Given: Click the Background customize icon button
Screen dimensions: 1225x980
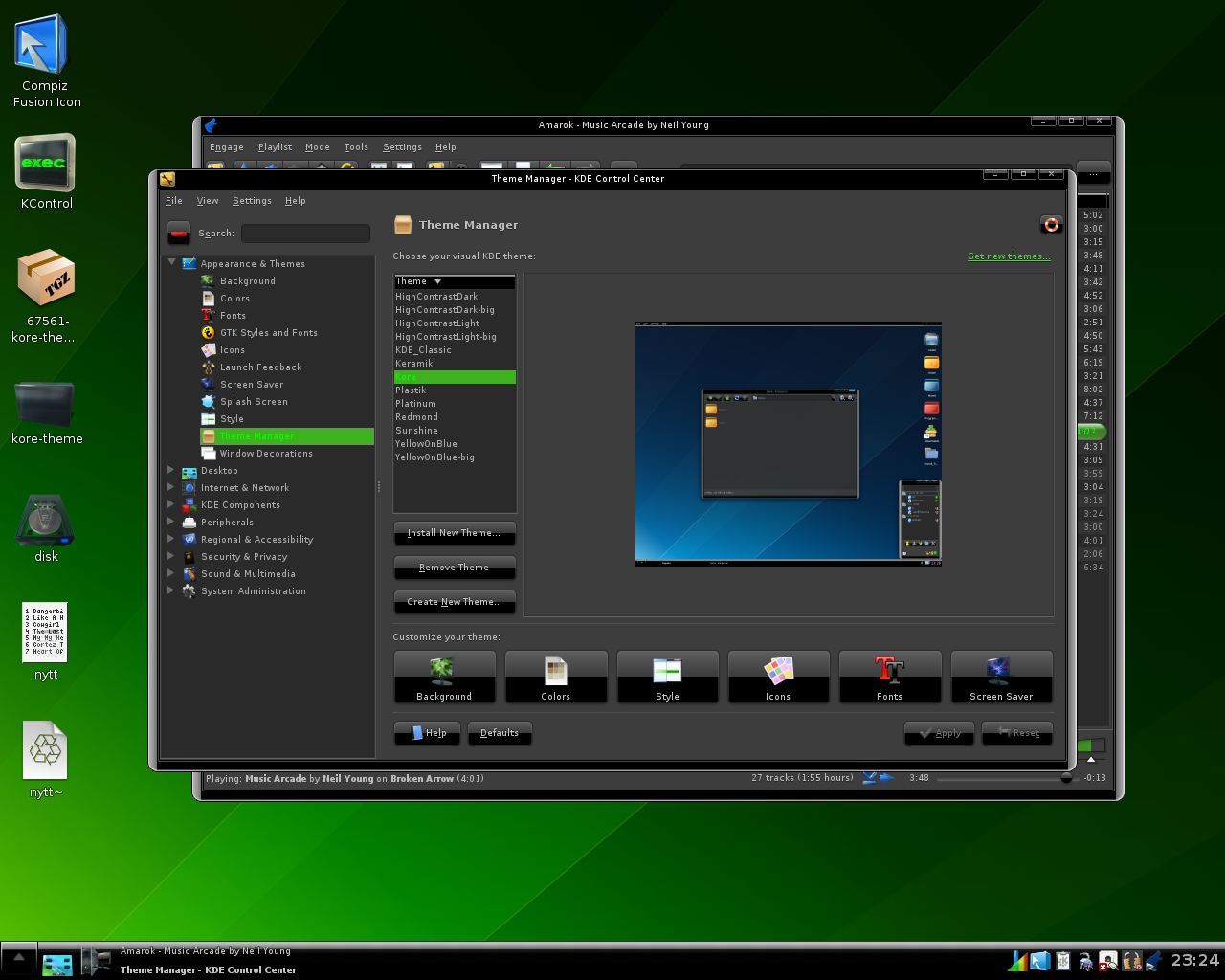Looking at the screenshot, I should pos(444,678).
